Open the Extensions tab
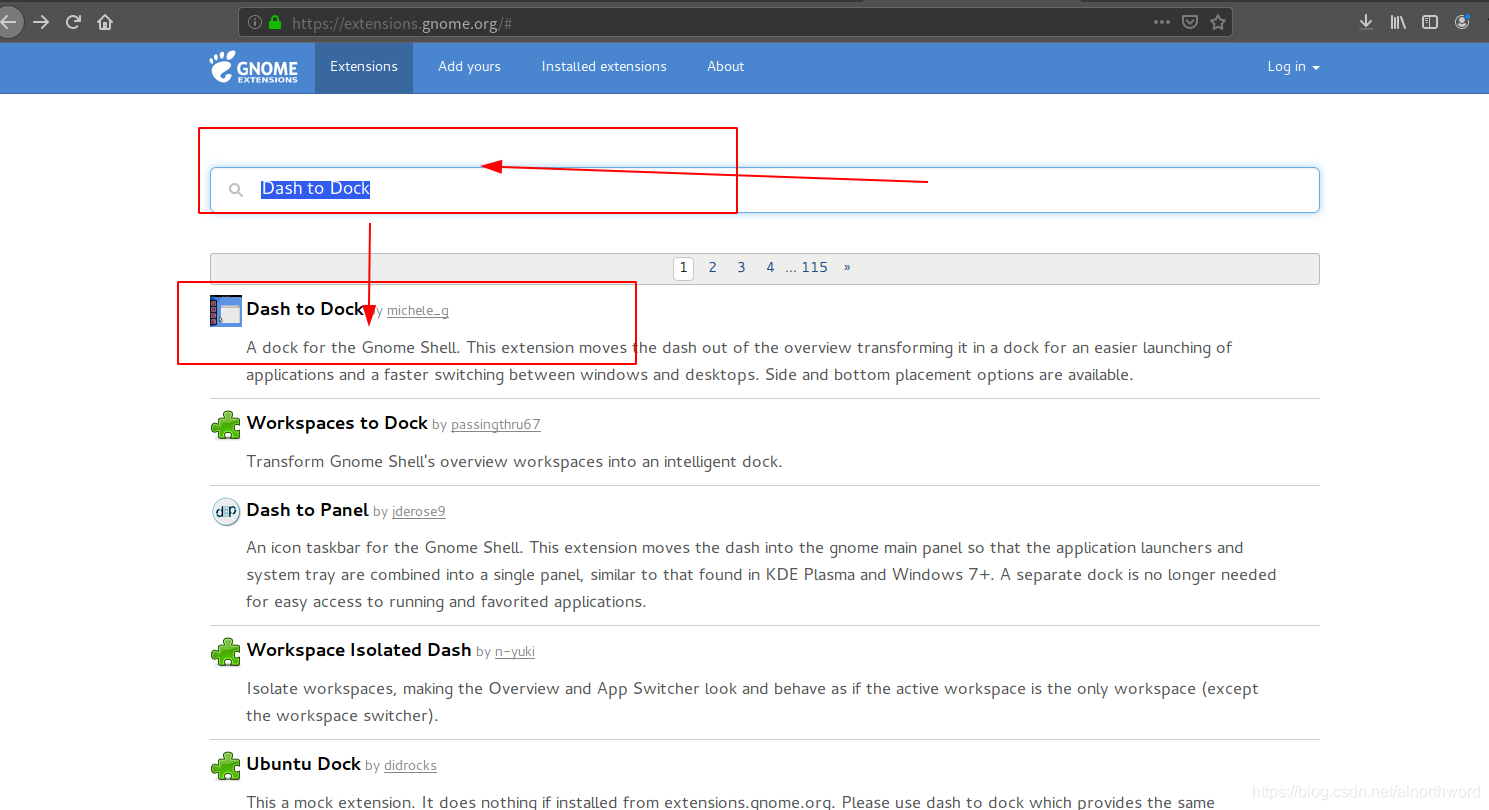Viewport: 1489px width, 810px height. click(x=364, y=67)
